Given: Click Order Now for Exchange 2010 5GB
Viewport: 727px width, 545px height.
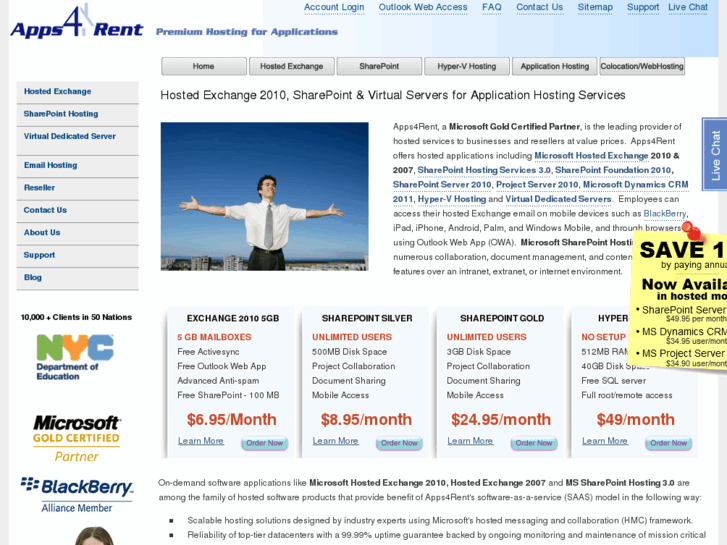Looking at the screenshot, I should tap(264, 443).
